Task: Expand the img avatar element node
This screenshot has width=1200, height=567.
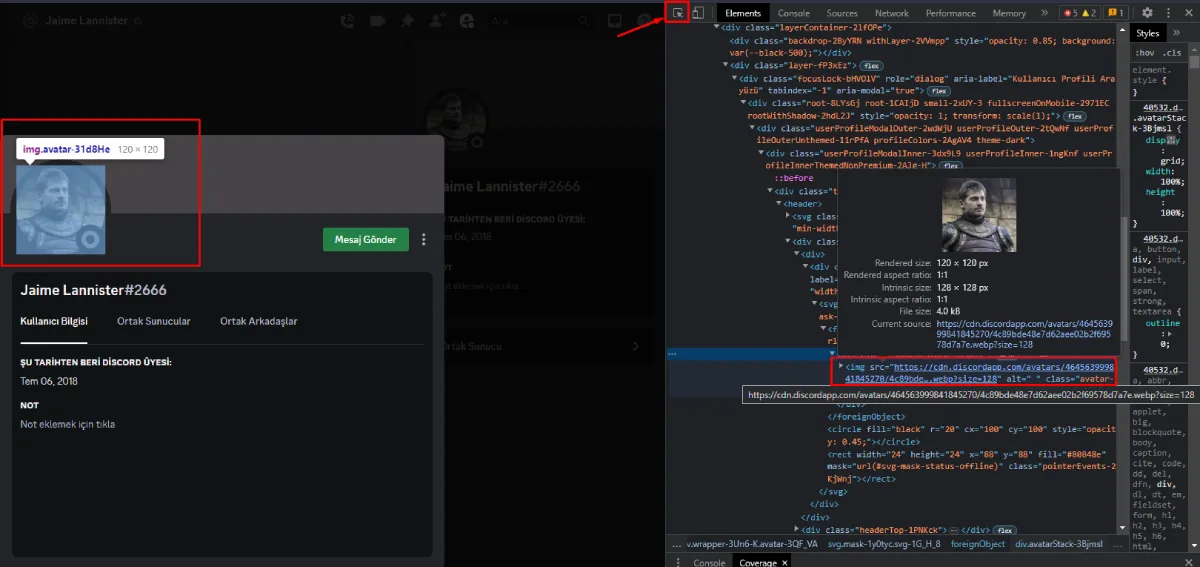Action: 840,367
